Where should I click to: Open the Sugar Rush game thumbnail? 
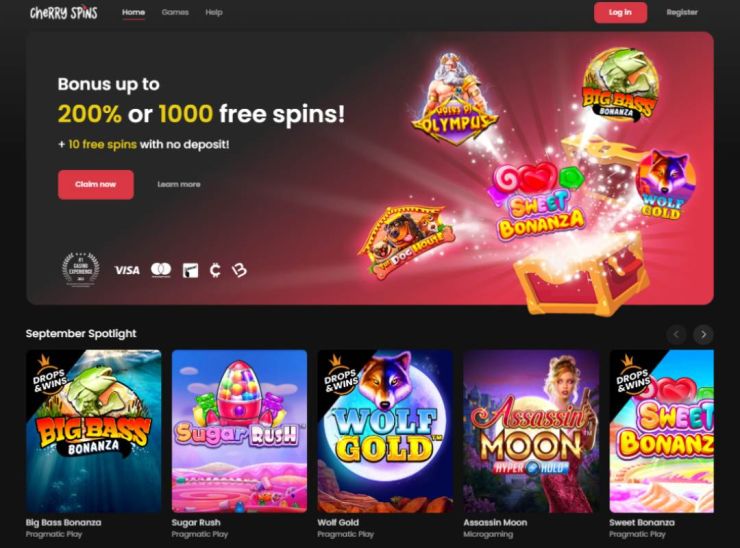(239, 431)
